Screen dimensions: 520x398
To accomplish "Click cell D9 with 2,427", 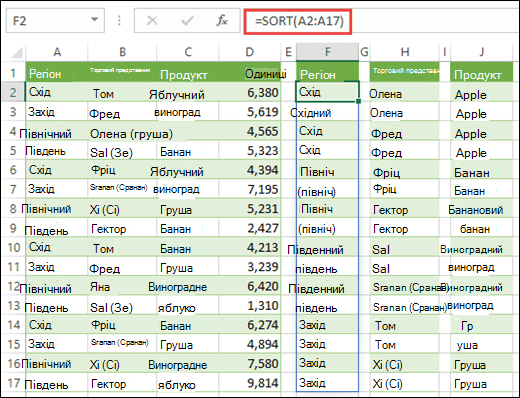I will [250, 228].
